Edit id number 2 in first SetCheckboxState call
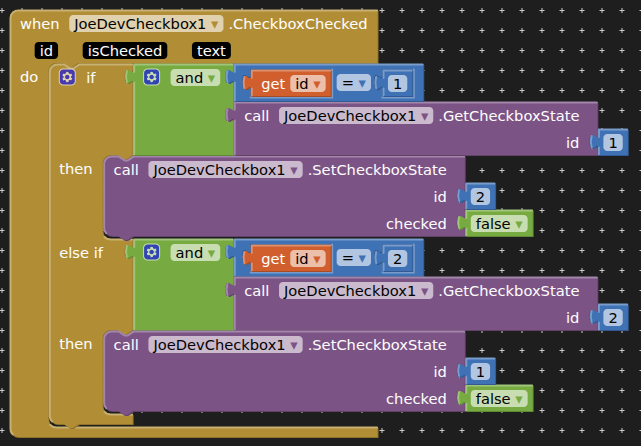The width and height of the screenshot is (641, 446). (481, 197)
